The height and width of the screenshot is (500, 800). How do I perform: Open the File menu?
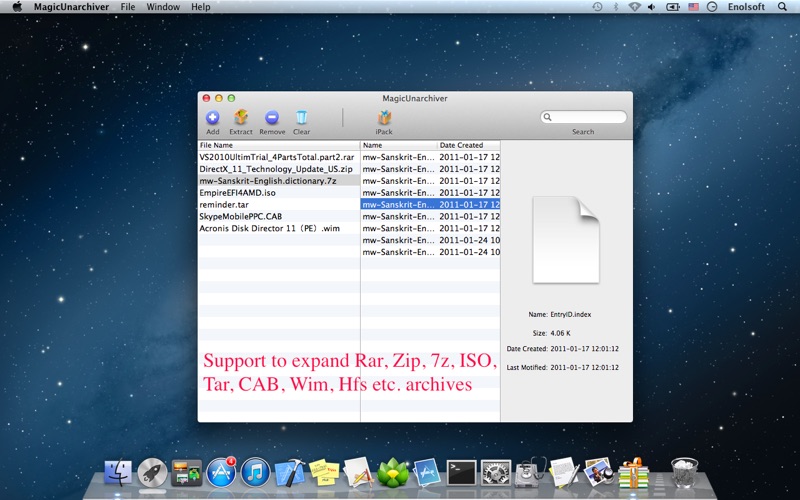pyautogui.click(x=128, y=7)
